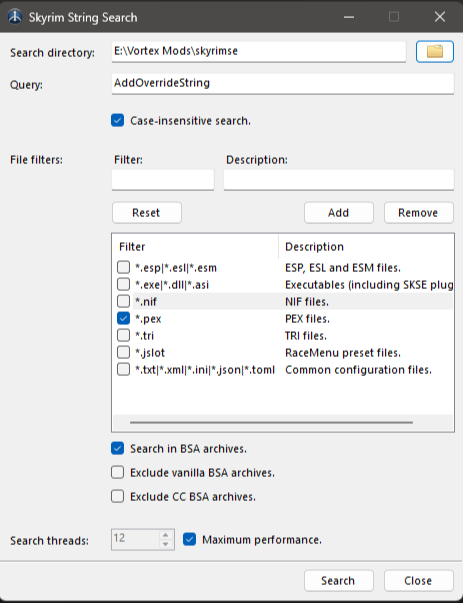
Task: Toggle Case-insensitive search checkbox
Action: coord(118,120)
